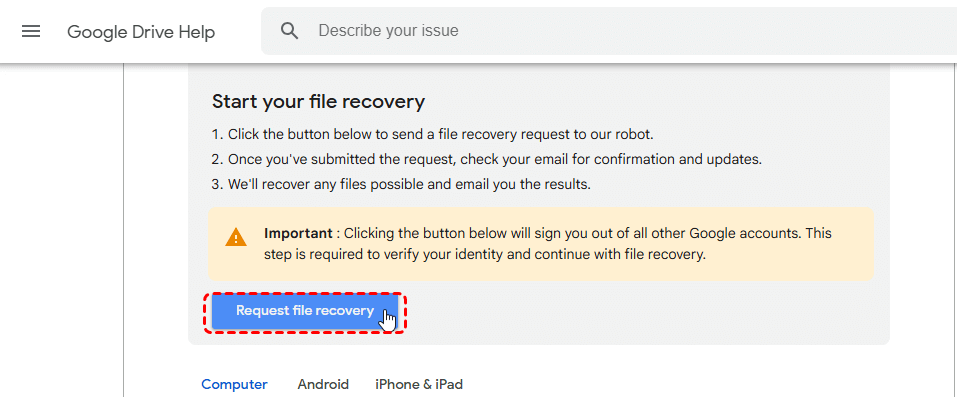Click the magnifying glass search icon
This screenshot has width=957, height=397.
289,31
